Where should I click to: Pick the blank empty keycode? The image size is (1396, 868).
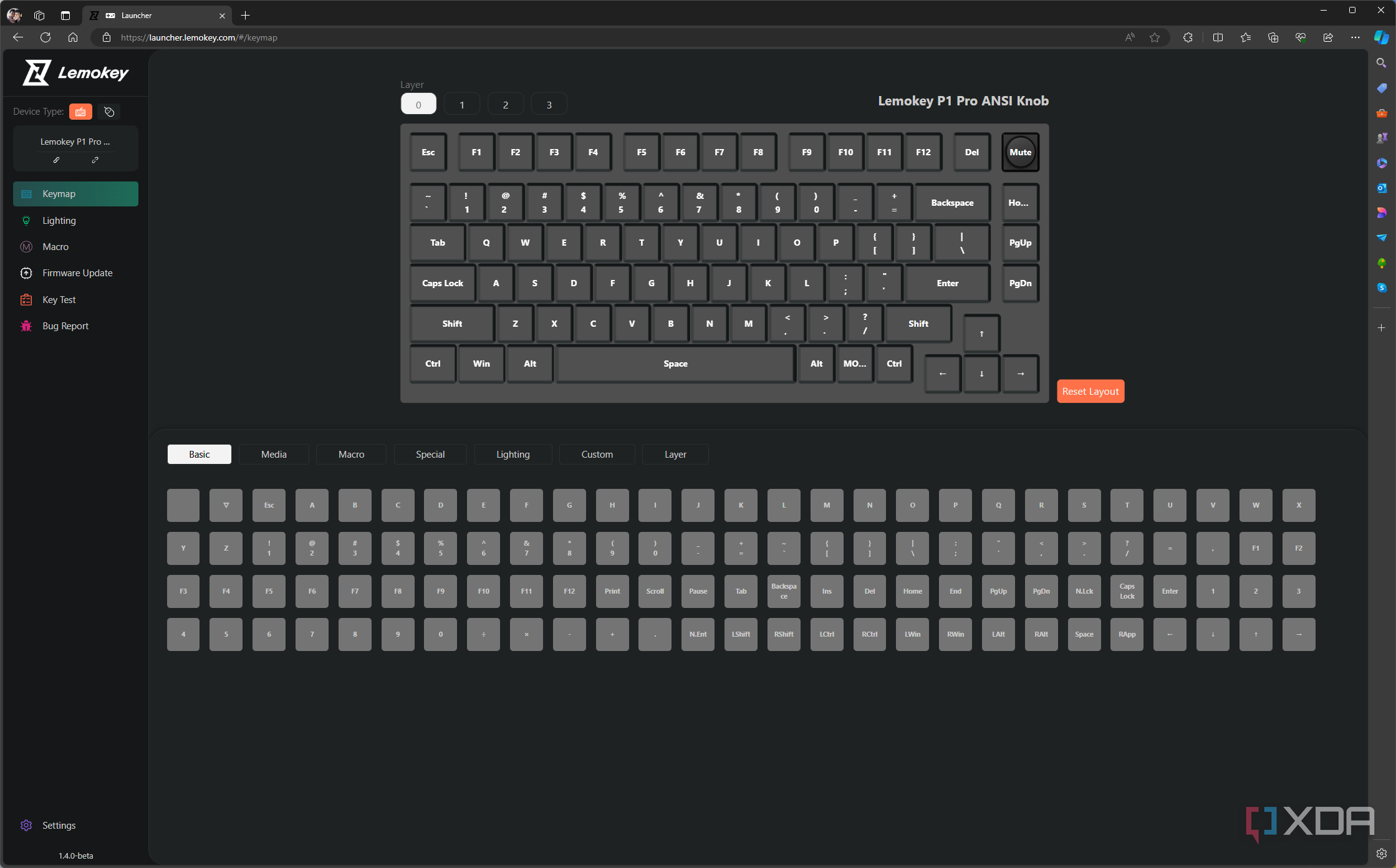[x=183, y=505]
